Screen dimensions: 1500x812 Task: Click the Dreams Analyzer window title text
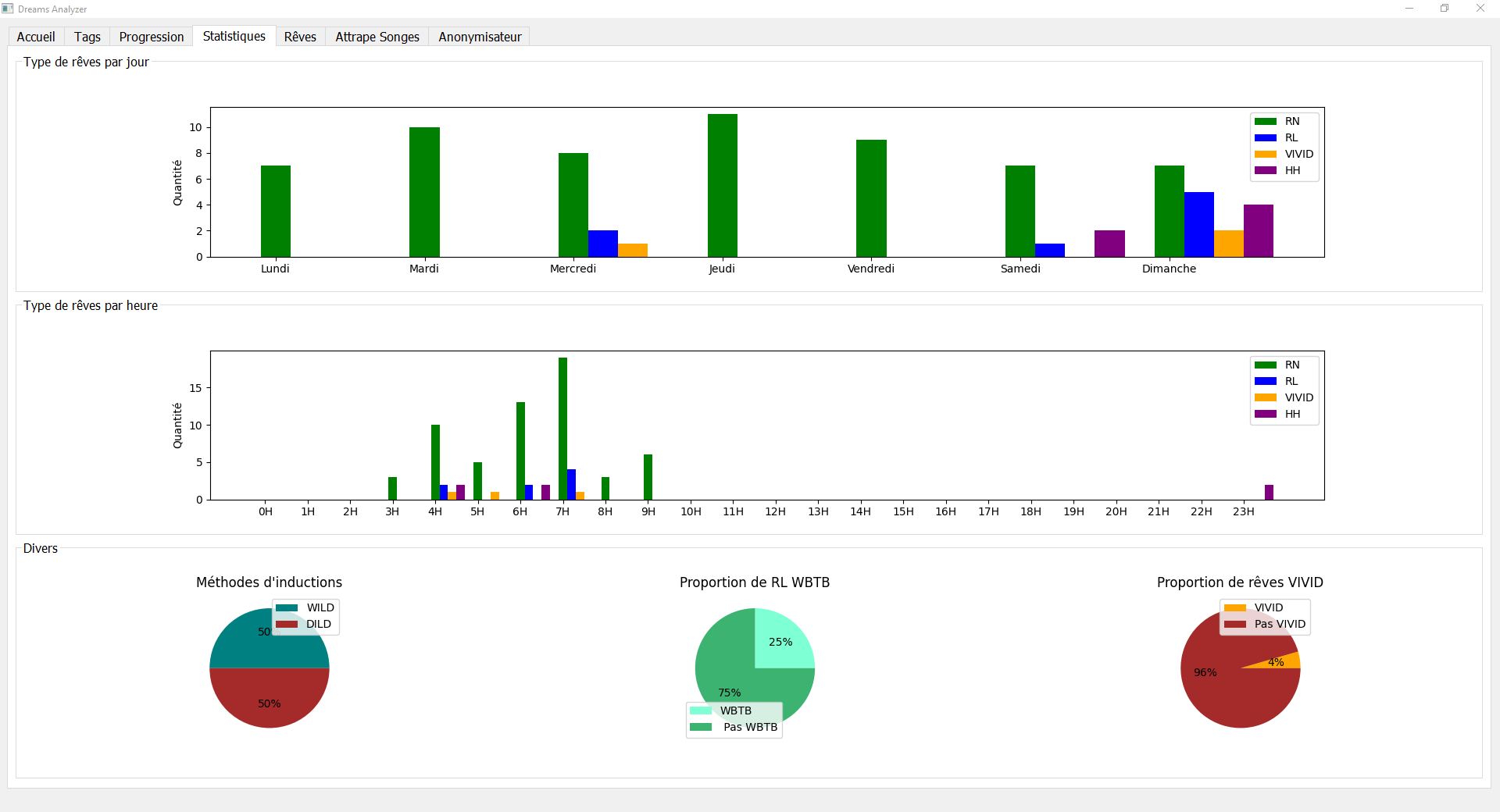[52, 9]
